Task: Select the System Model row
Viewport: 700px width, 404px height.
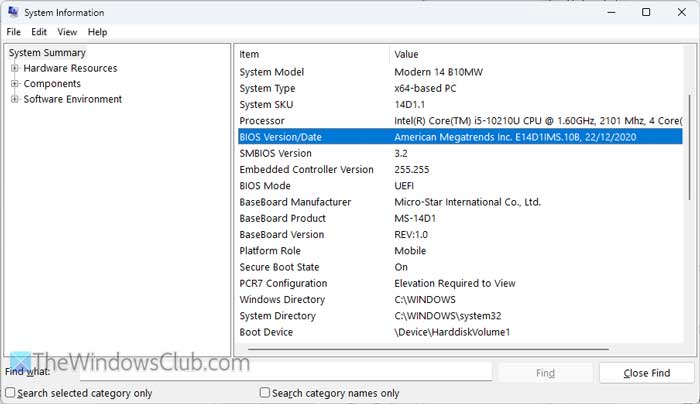Action: 460,72
